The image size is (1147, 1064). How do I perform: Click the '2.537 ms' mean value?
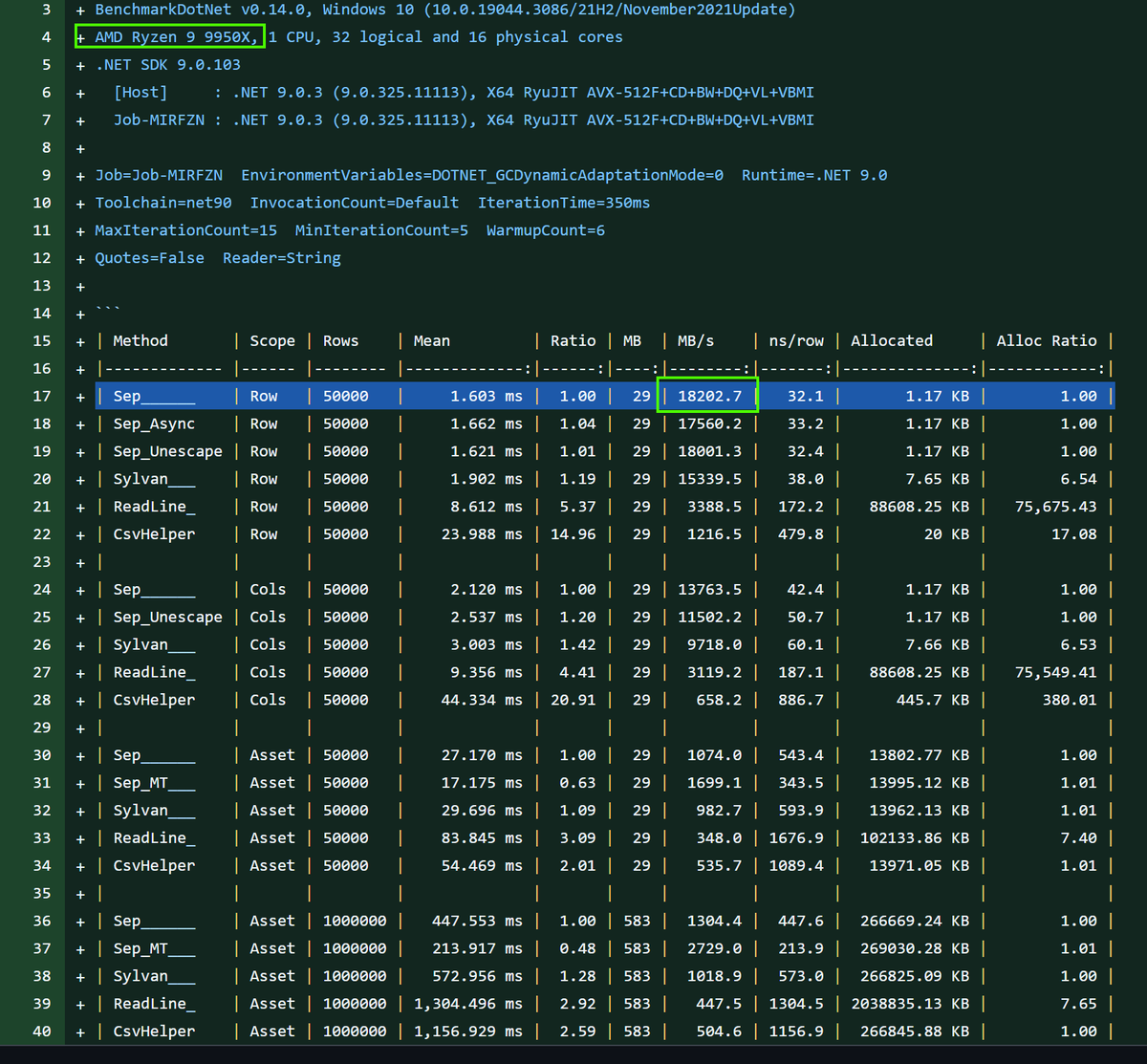point(487,617)
